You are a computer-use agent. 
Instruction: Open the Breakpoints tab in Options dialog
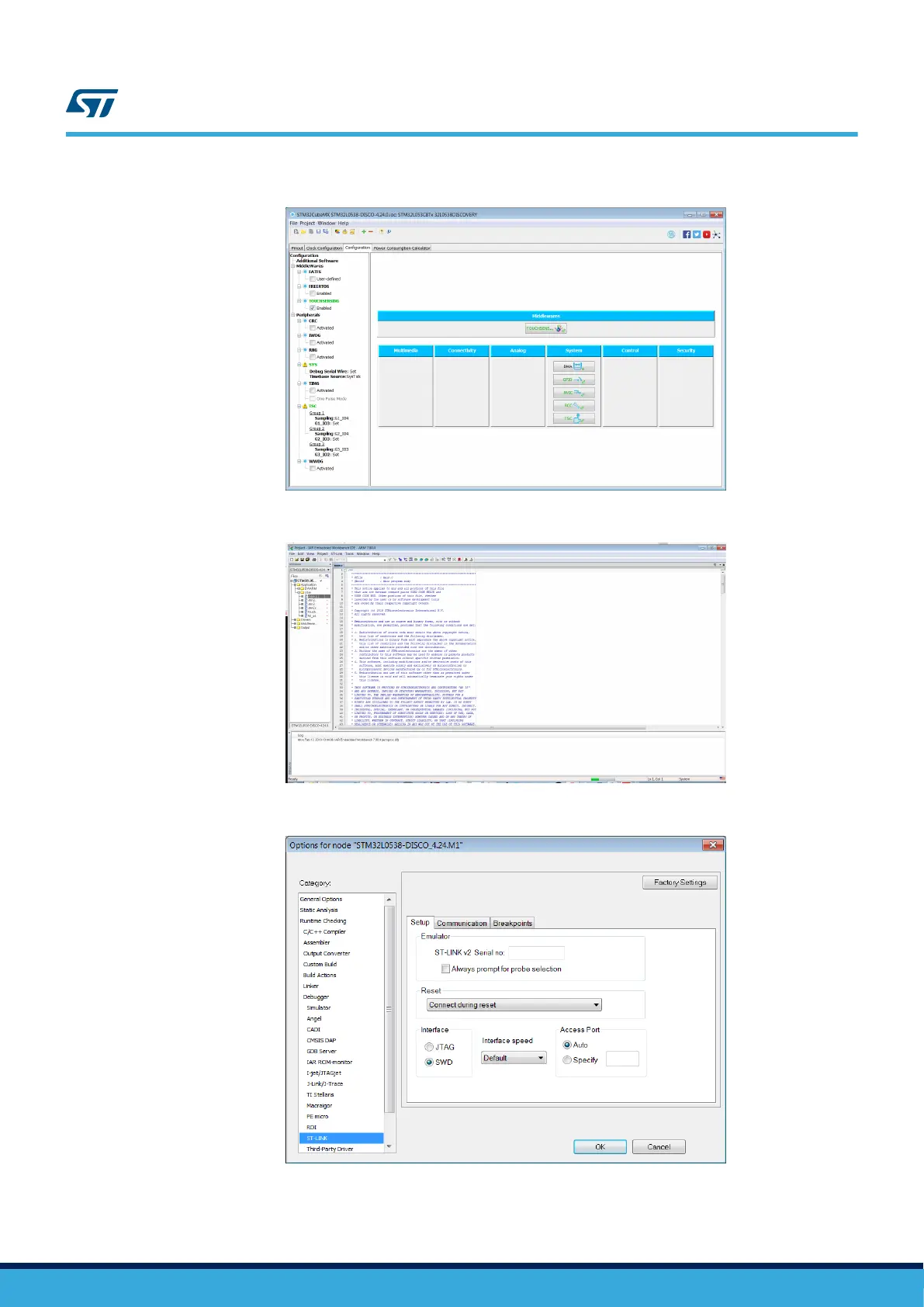click(x=513, y=923)
